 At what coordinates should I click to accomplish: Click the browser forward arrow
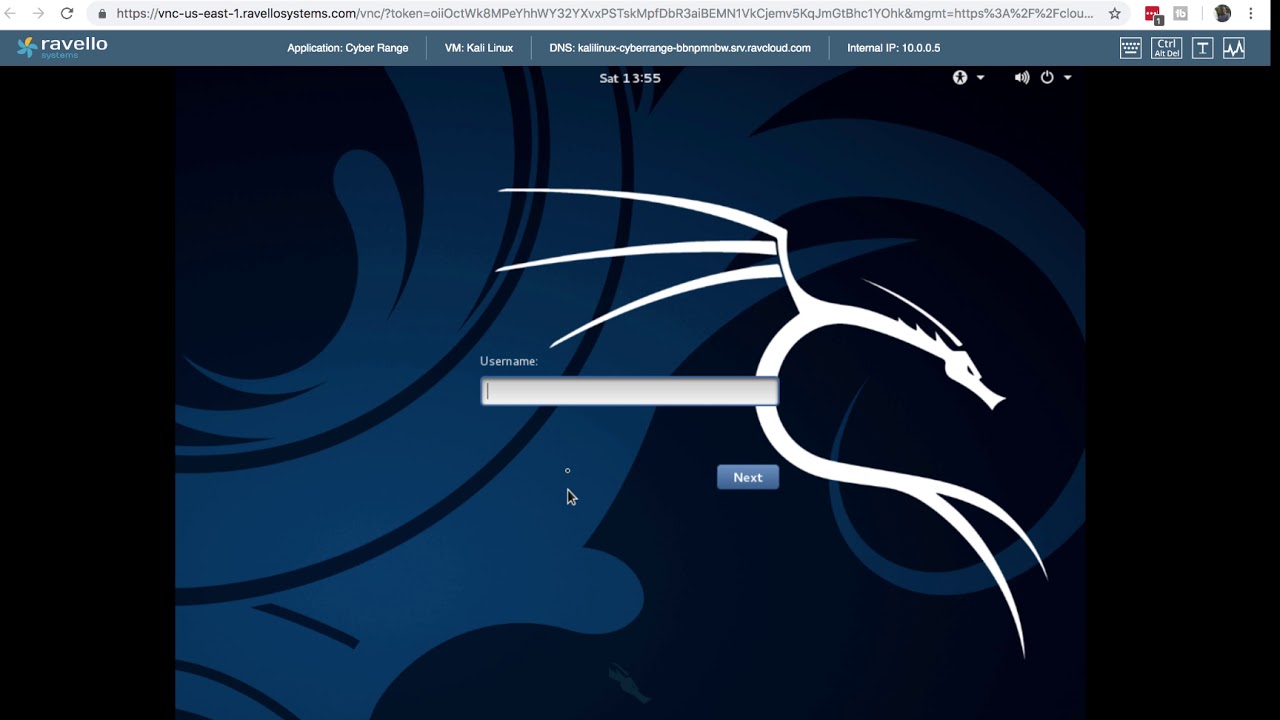(x=38, y=14)
